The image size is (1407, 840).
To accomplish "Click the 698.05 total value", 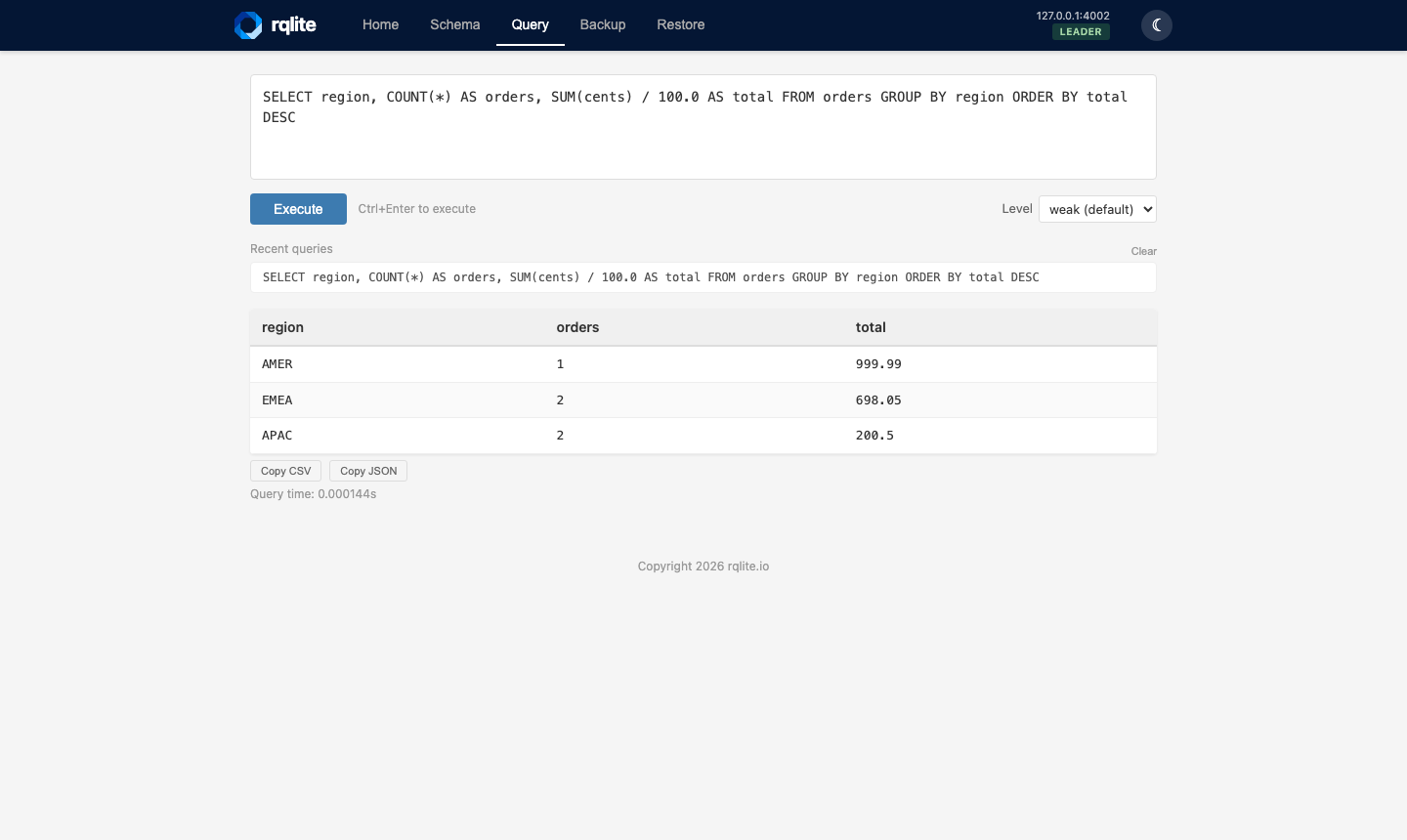I will (878, 399).
